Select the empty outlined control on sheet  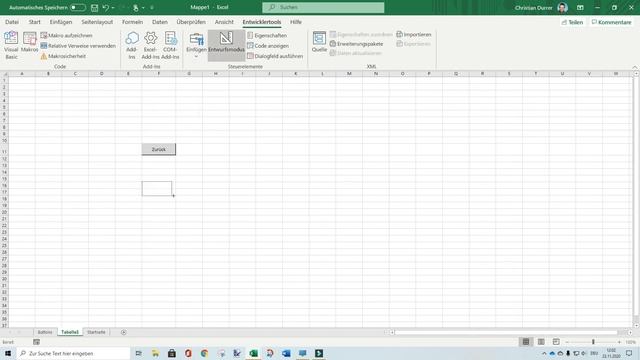tap(157, 189)
